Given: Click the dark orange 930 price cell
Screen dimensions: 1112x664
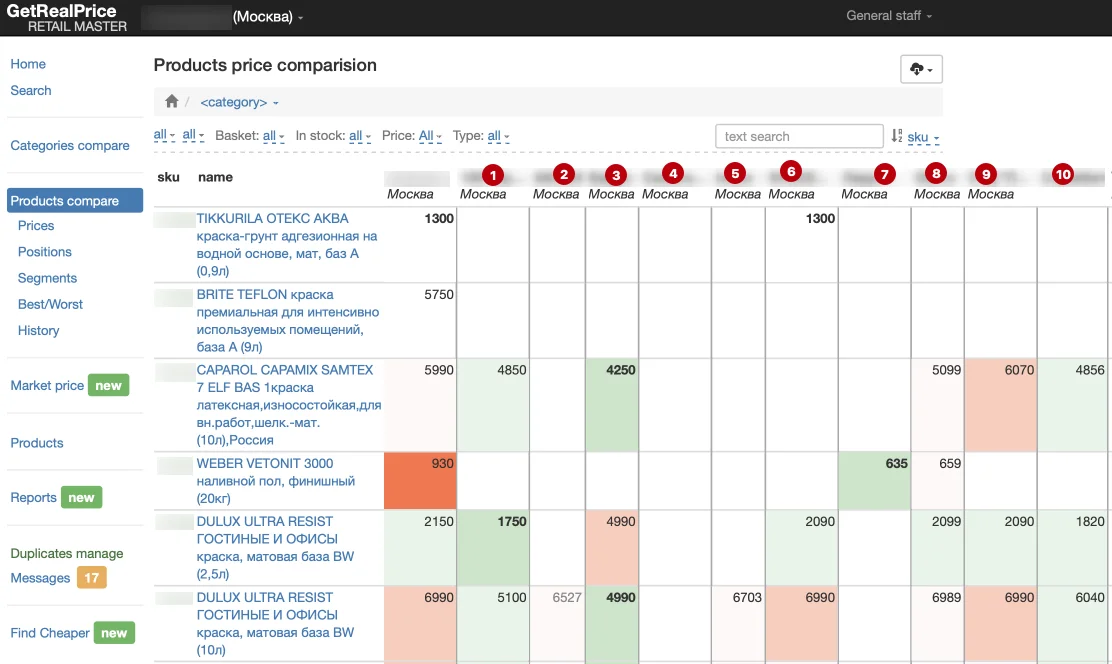Looking at the screenshot, I should [x=420, y=478].
